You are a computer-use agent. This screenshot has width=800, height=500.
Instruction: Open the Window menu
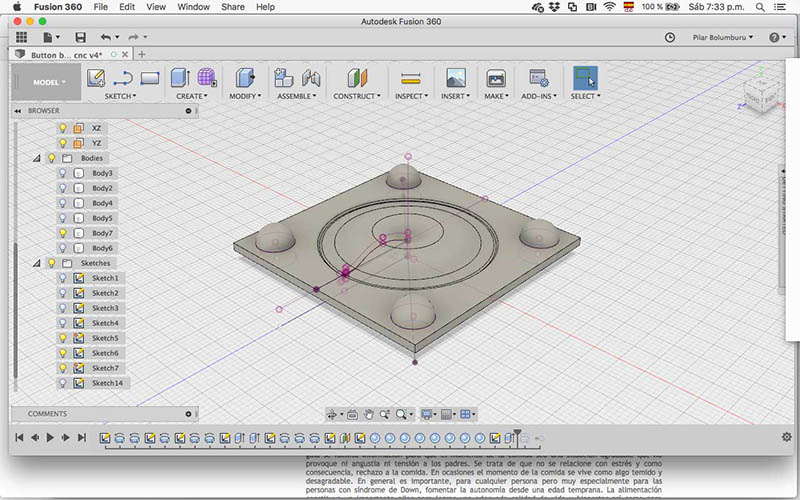coord(193,7)
